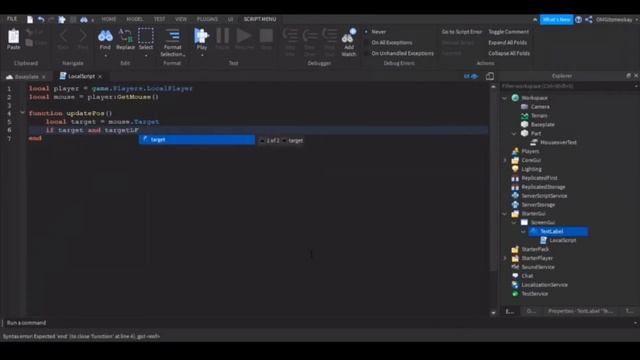Click Collapse All Folds
Image resolution: width=640 pixels, height=360 pixels.
point(509,53)
